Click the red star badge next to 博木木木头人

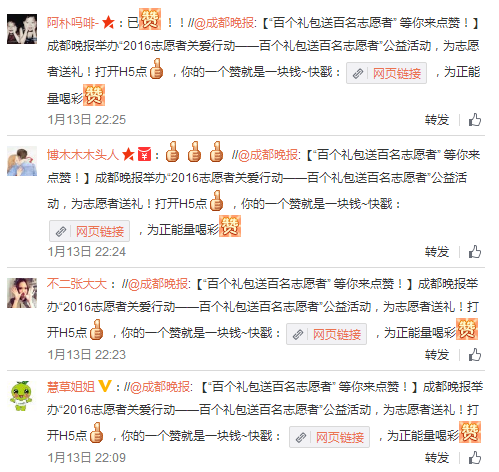(128, 155)
